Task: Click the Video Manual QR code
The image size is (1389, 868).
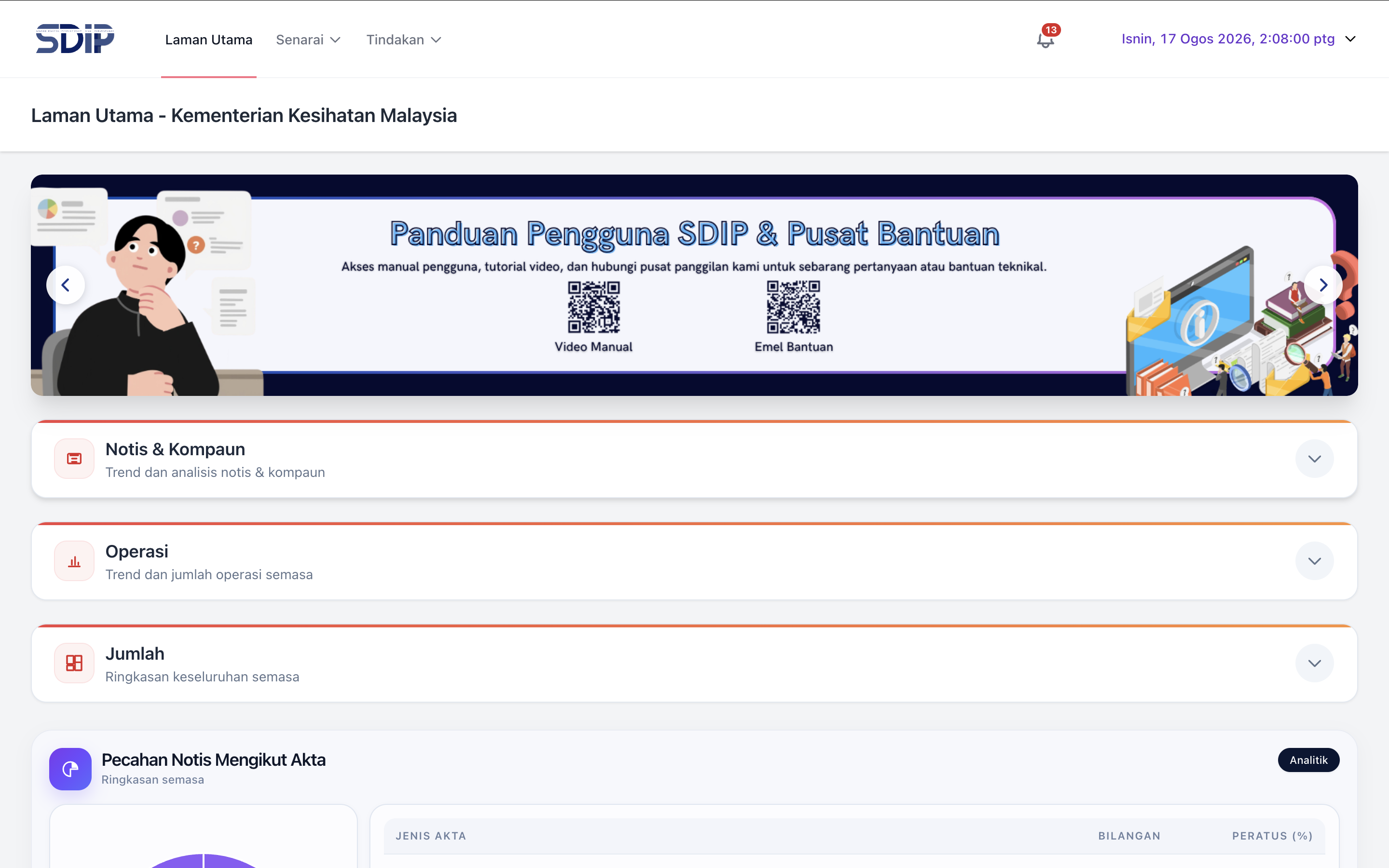Action: tap(594, 307)
